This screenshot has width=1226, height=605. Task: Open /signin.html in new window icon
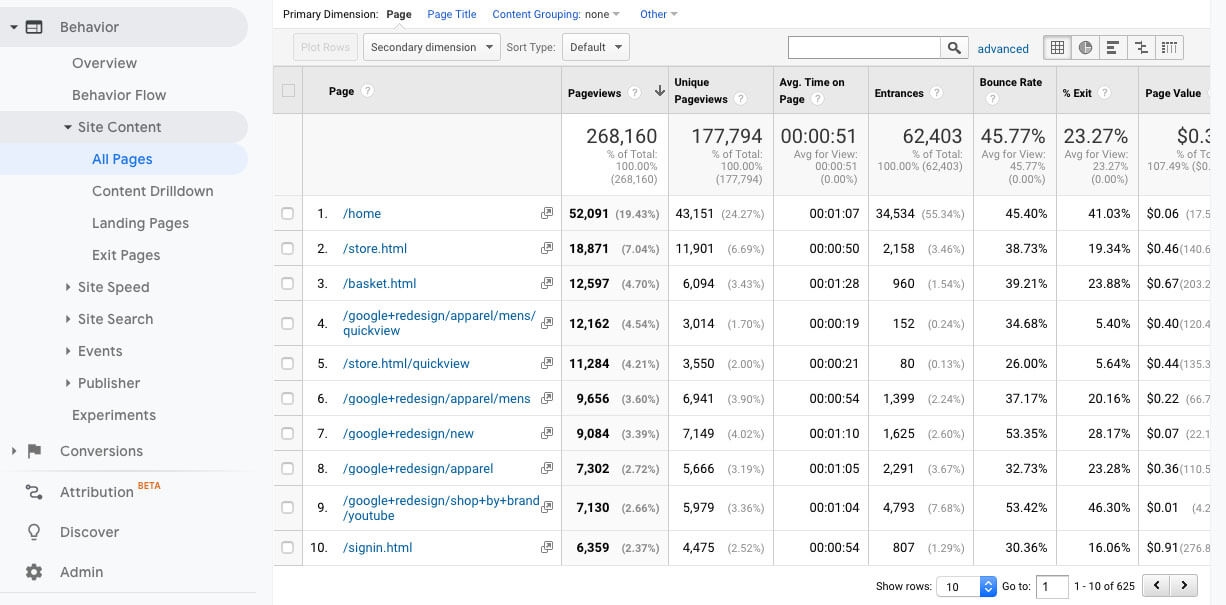point(547,548)
